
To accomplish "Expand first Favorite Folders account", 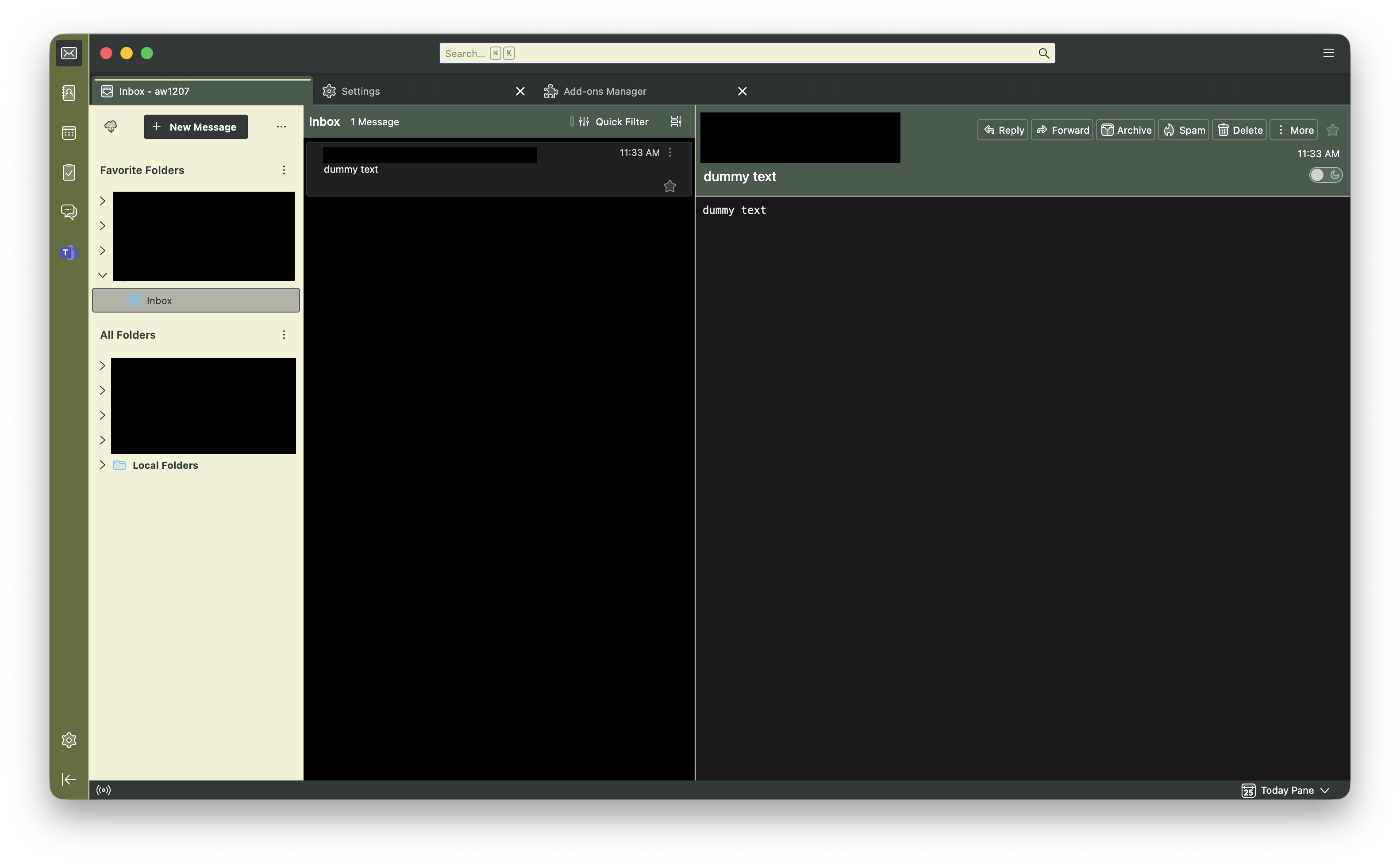I will (x=102, y=201).
